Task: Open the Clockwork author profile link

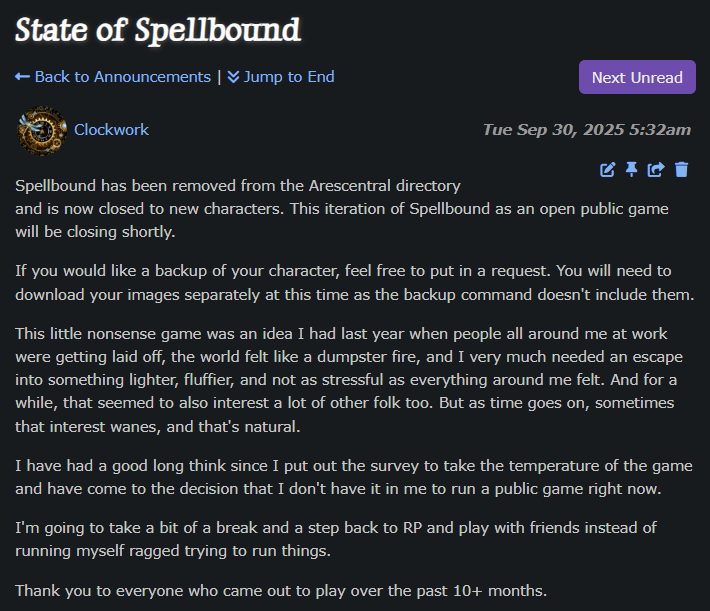Action: point(111,130)
